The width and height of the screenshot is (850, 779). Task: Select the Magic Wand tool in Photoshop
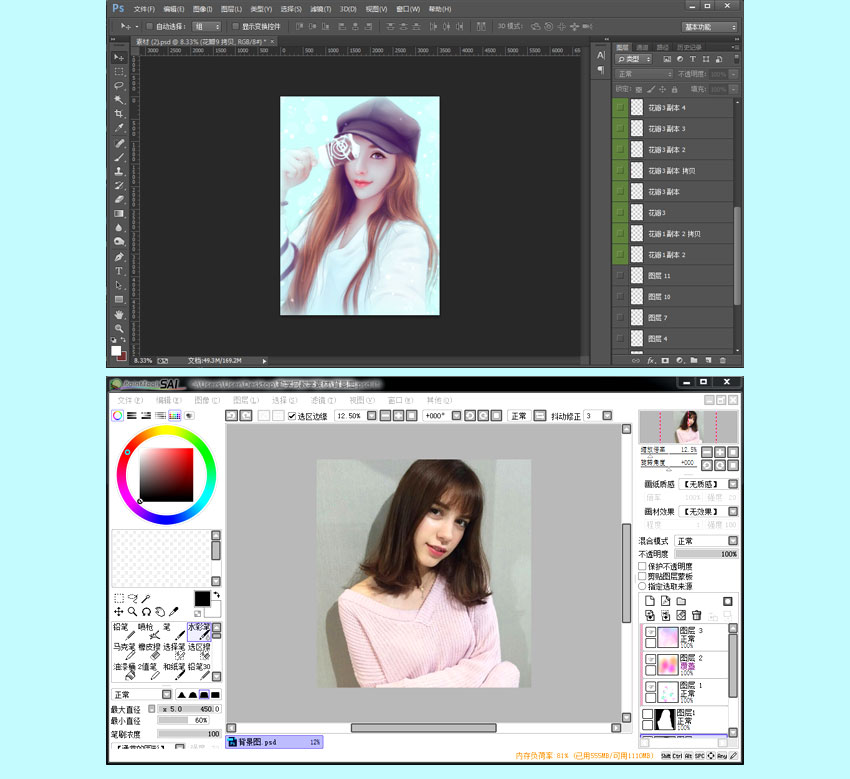click(x=119, y=100)
